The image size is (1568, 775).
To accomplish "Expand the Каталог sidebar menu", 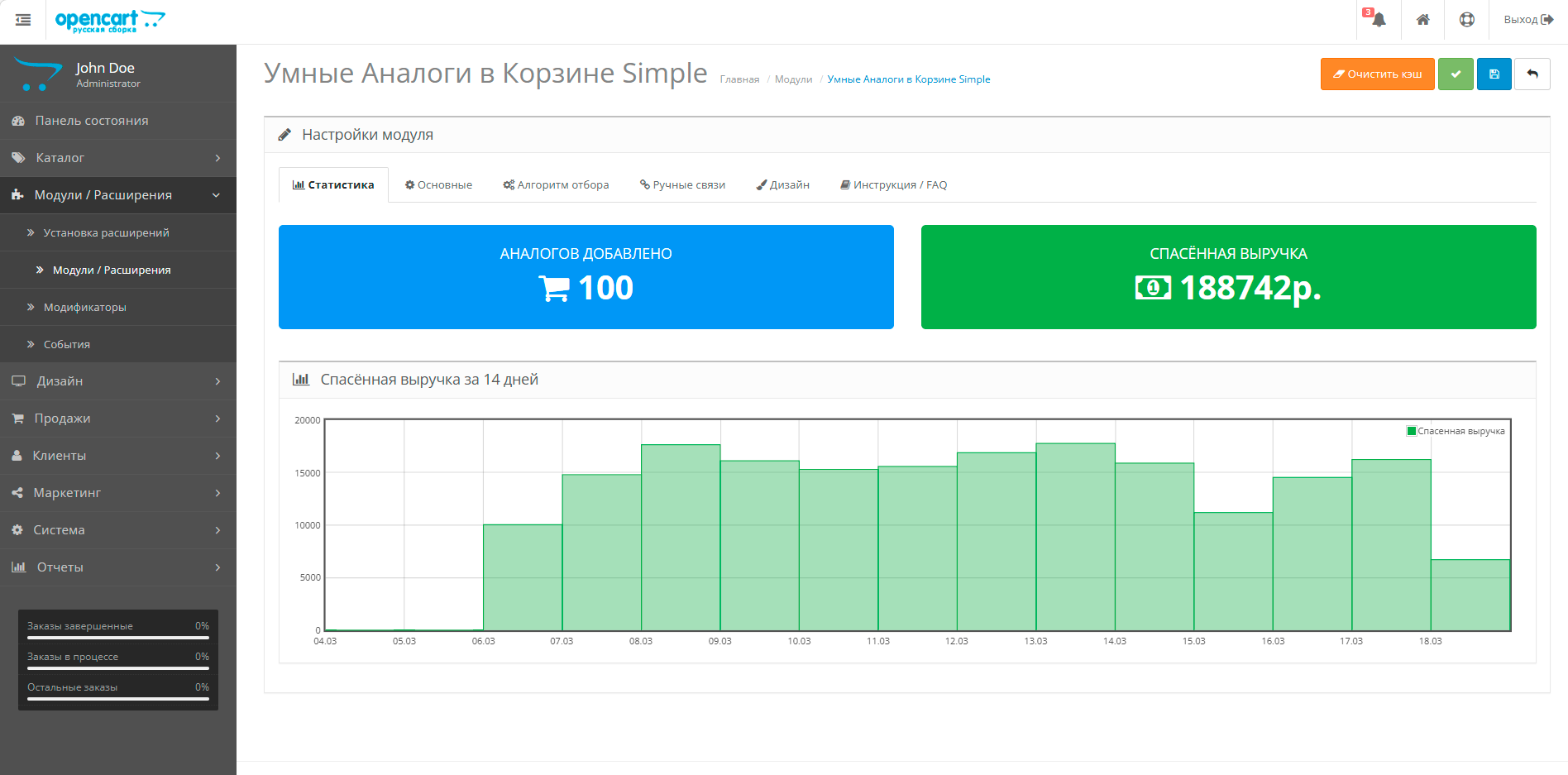I will (x=117, y=158).
